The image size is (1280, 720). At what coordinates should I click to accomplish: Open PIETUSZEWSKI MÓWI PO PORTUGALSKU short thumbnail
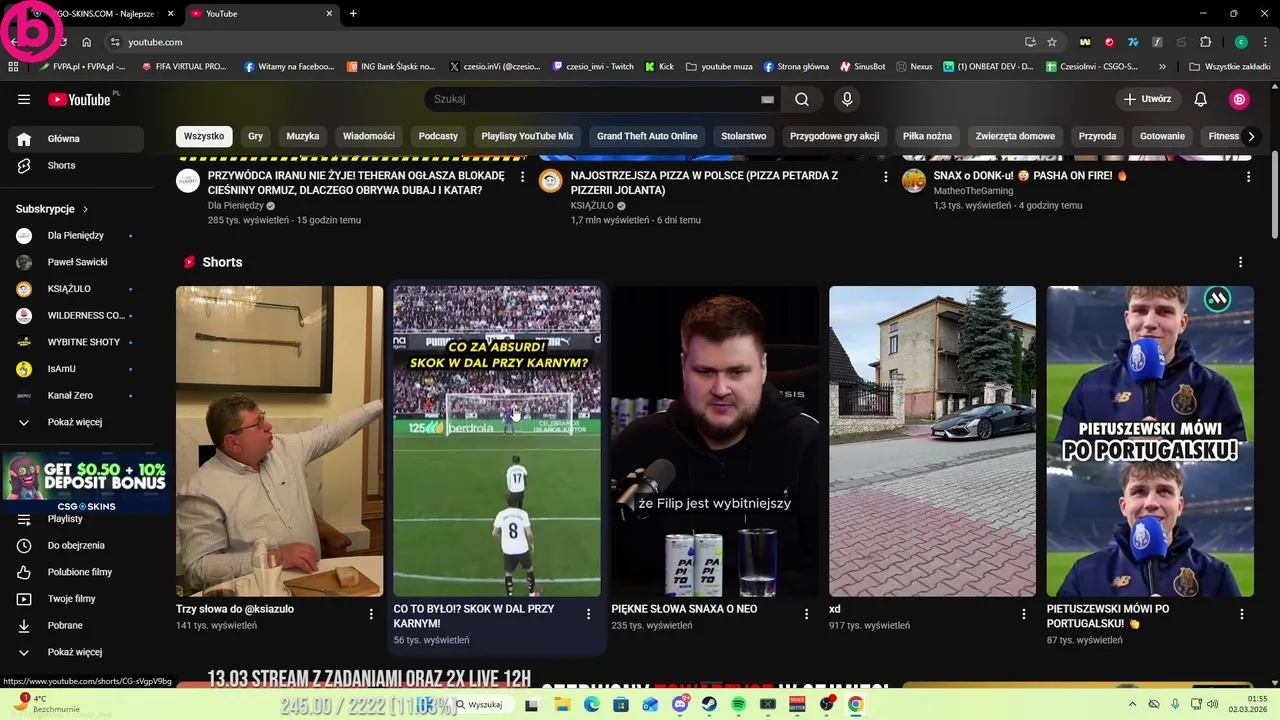1150,441
